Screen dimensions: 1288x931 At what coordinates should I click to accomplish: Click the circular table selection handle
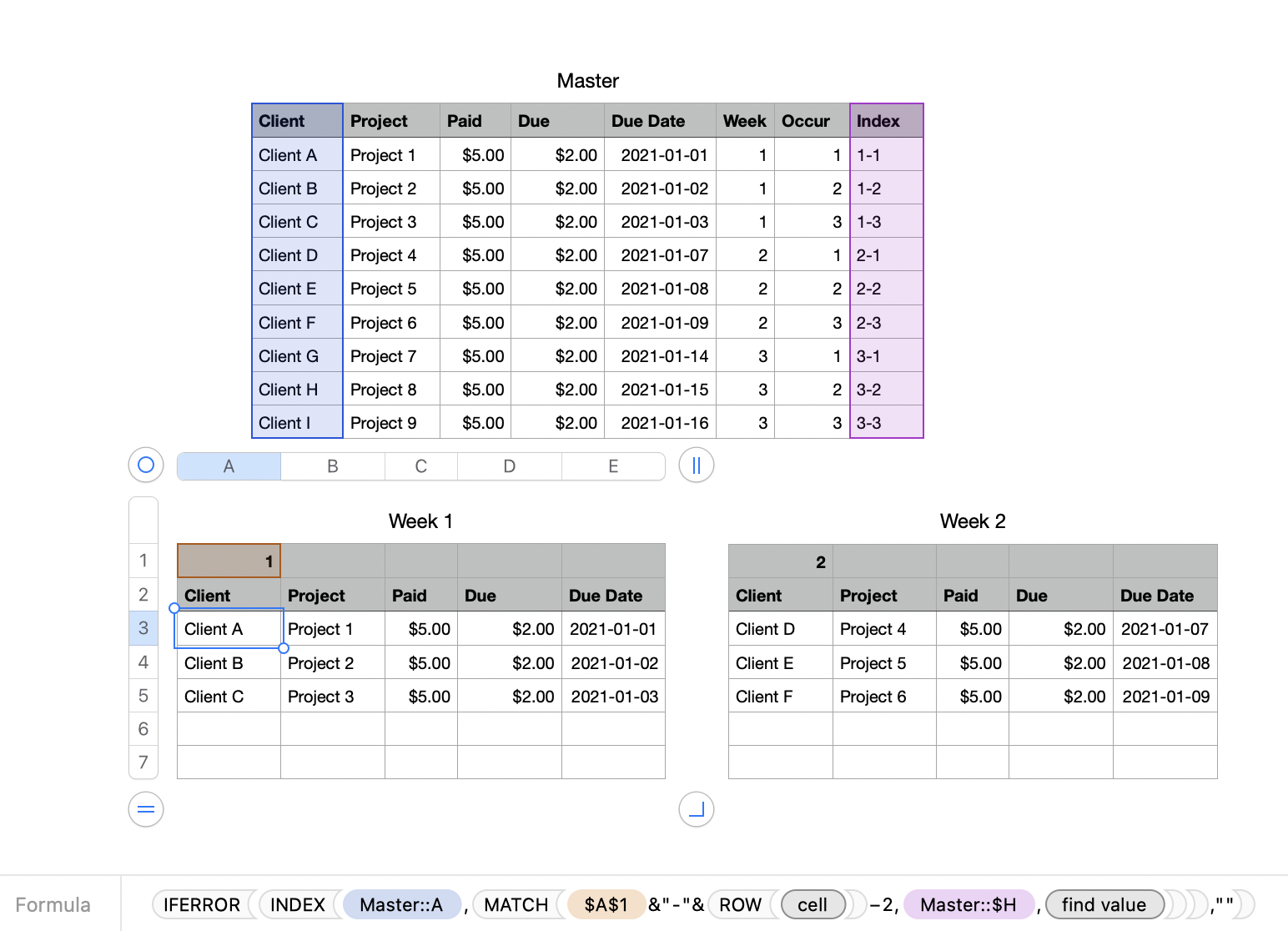click(145, 465)
